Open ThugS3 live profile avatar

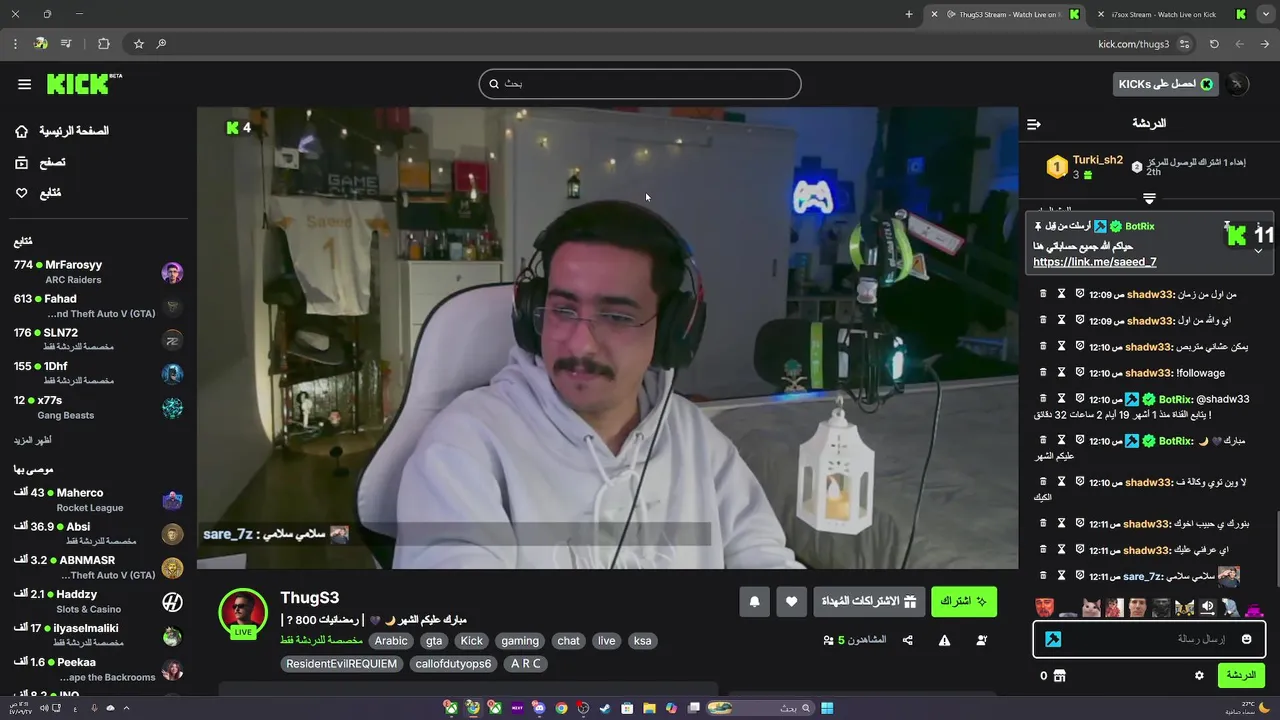pyautogui.click(x=243, y=613)
